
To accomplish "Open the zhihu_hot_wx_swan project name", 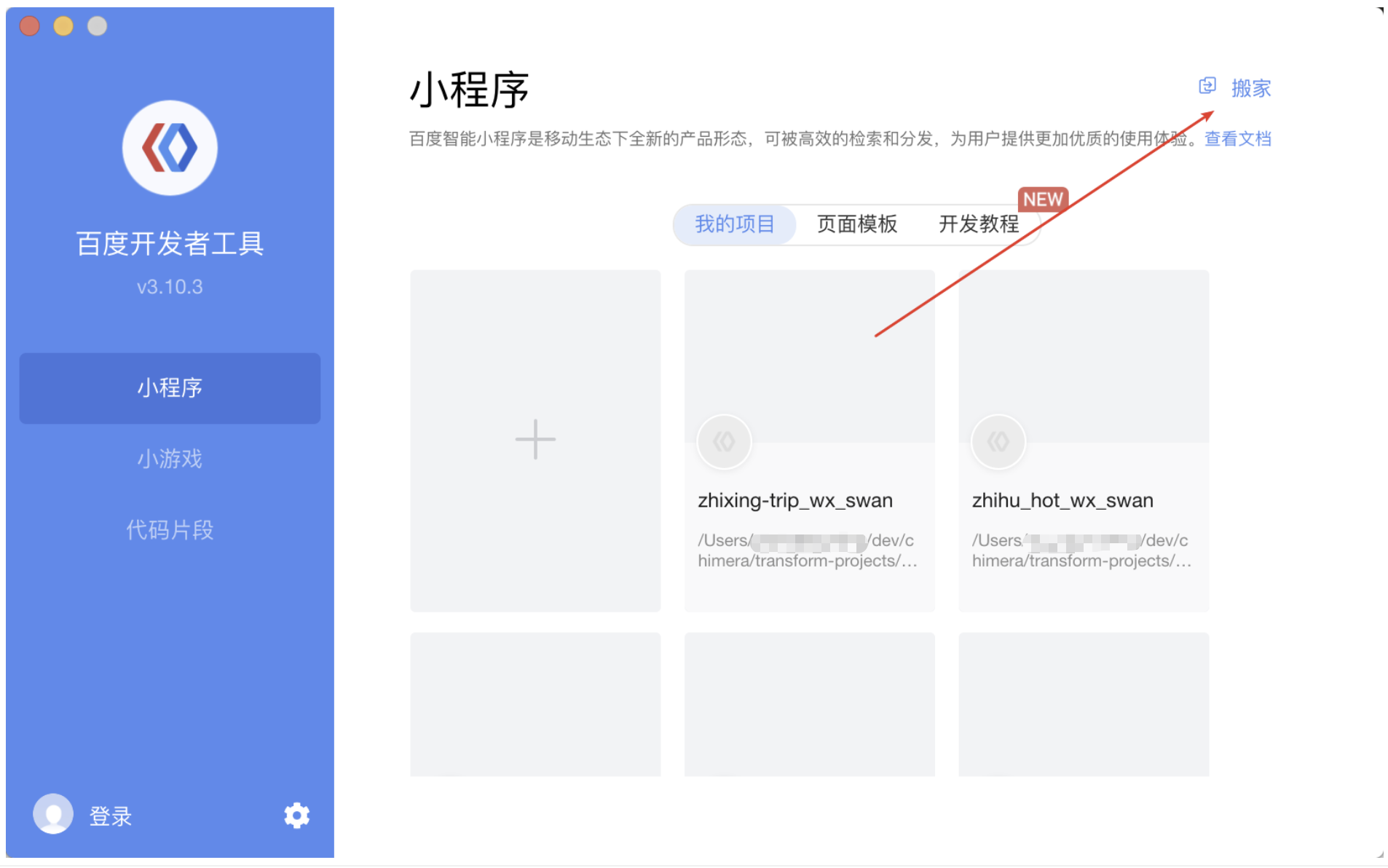I will 1062,500.
